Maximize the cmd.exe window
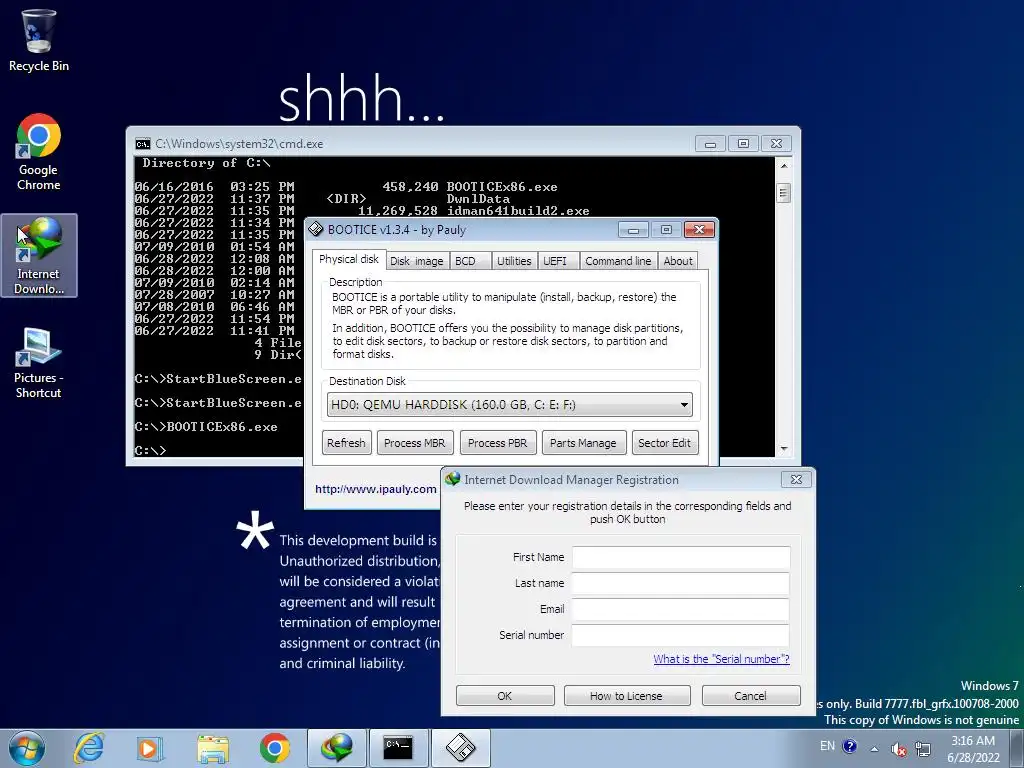This screenshot has height=768, width=1024. 743,144
